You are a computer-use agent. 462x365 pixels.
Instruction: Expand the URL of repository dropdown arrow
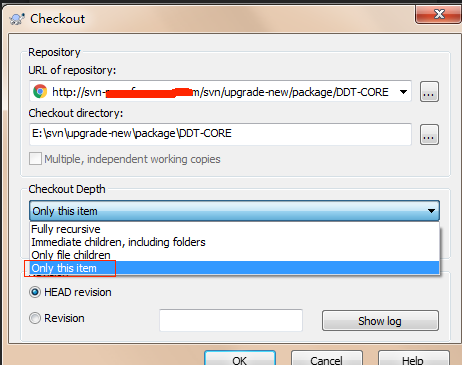click(403, 92)
